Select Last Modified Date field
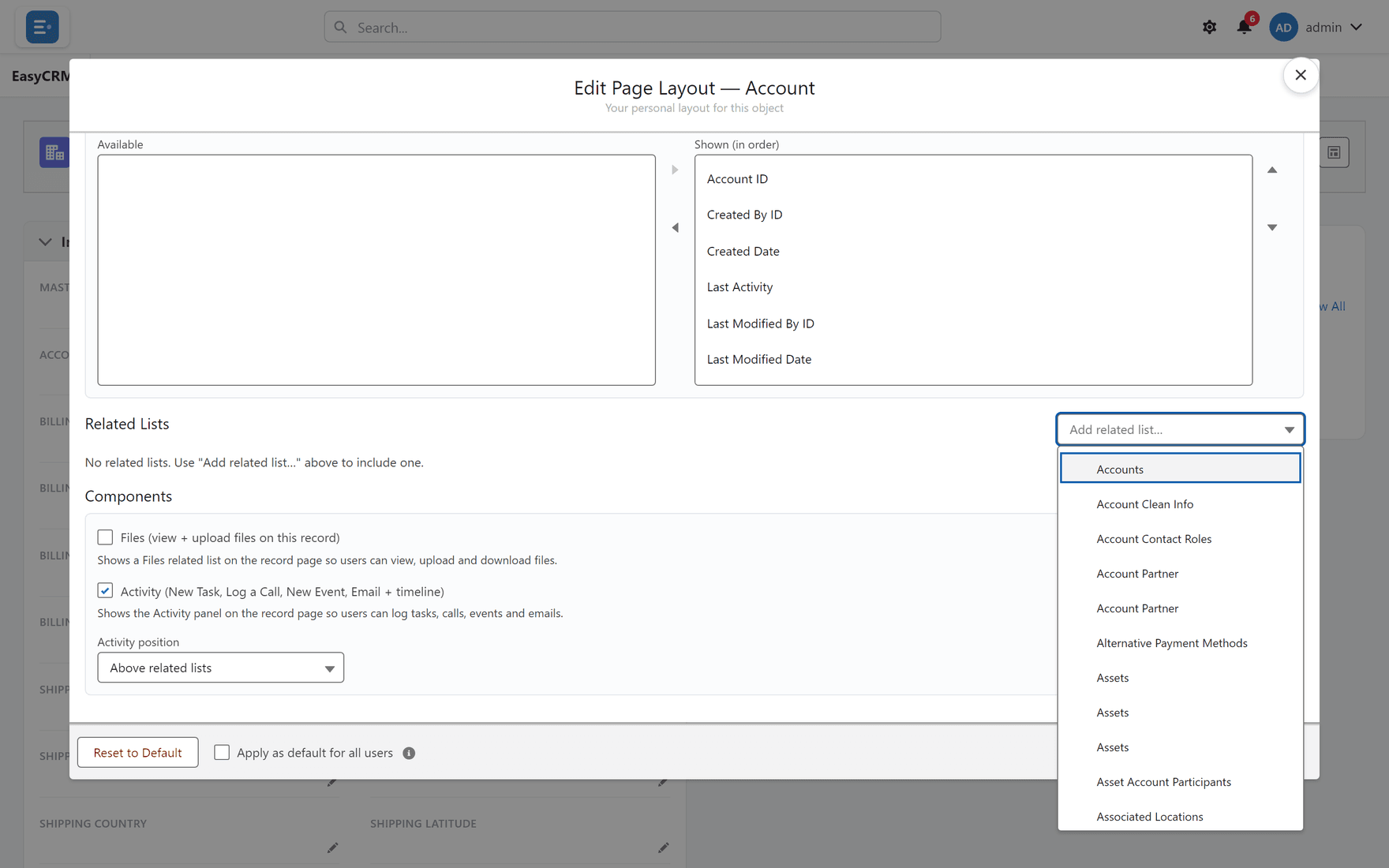The height and width of the screenshot is (868, 1389). (x=973, y=359)
